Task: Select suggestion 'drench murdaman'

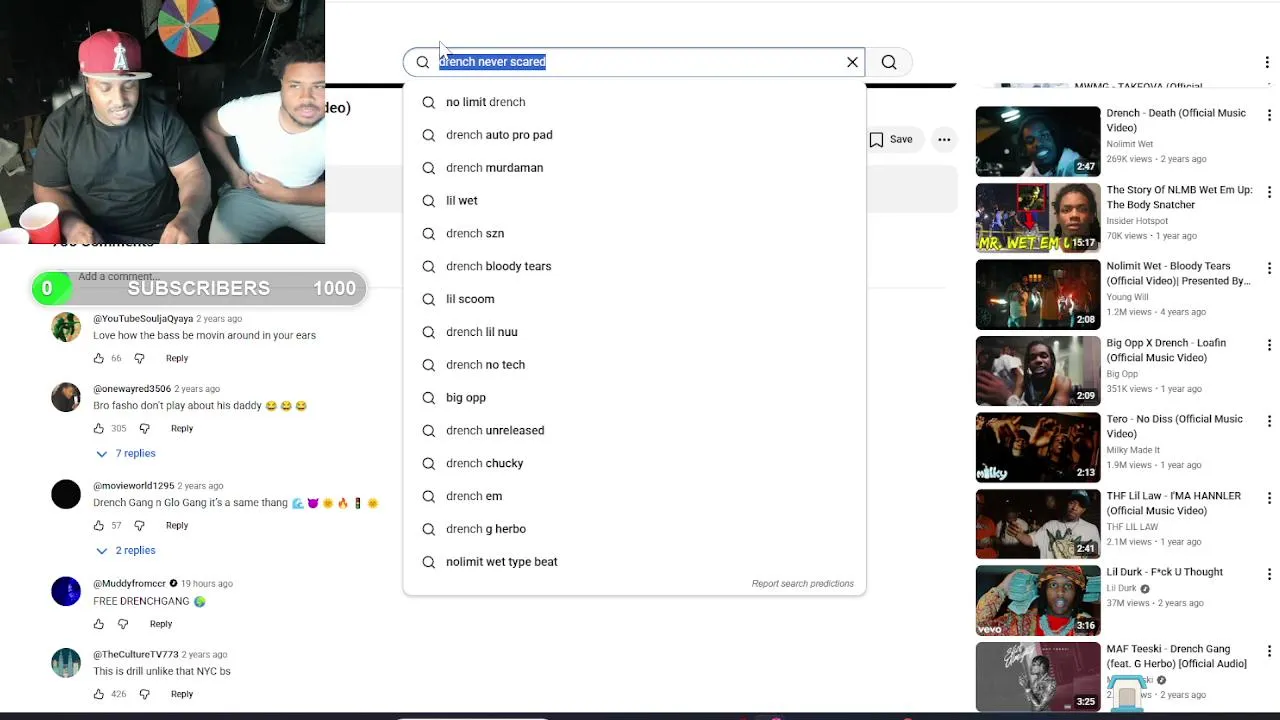Action: [634, 168]
